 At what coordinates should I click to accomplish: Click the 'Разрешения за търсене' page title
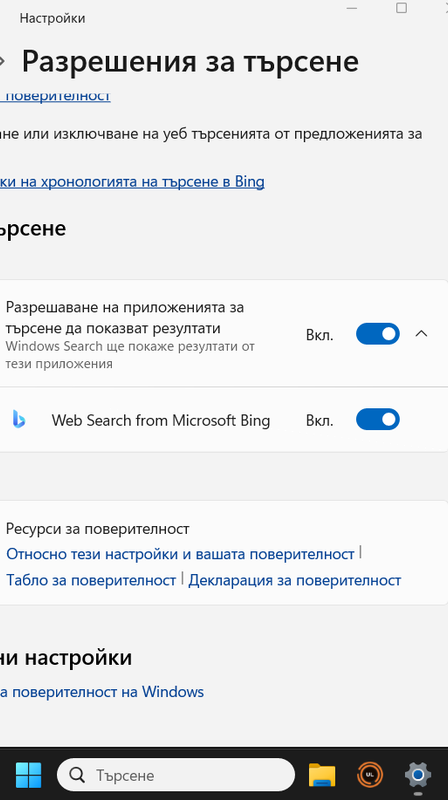coord(190,61)
